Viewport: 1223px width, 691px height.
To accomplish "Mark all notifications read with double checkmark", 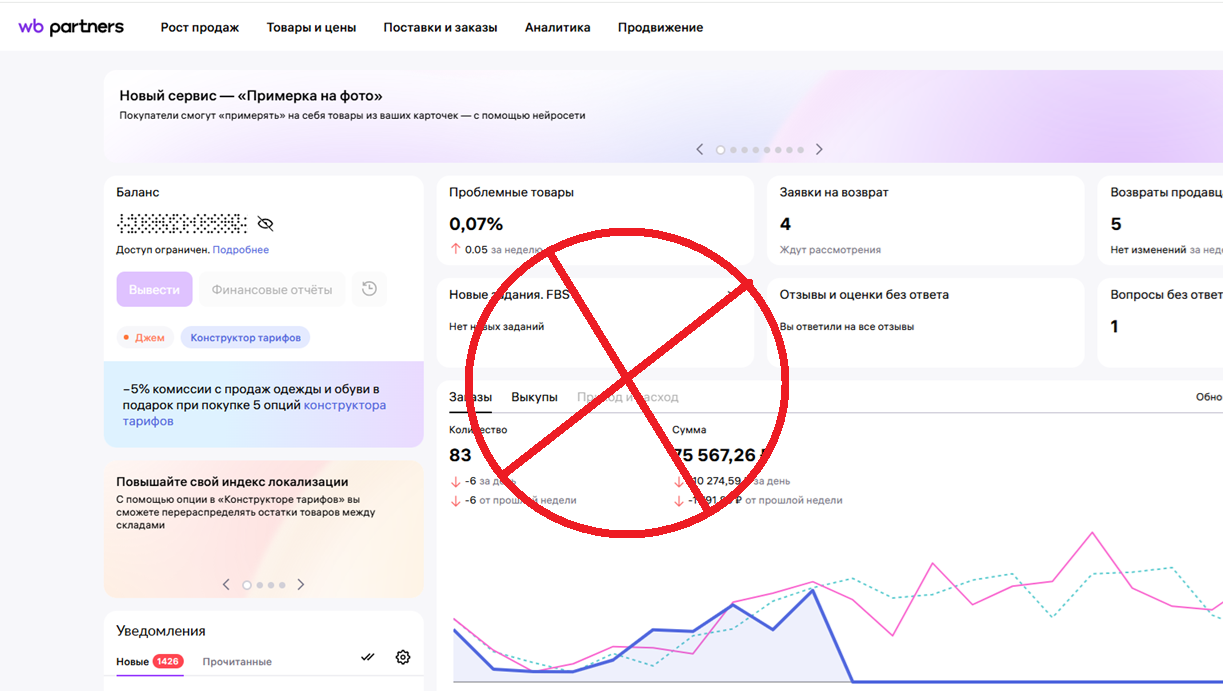I will click(367, 657).
